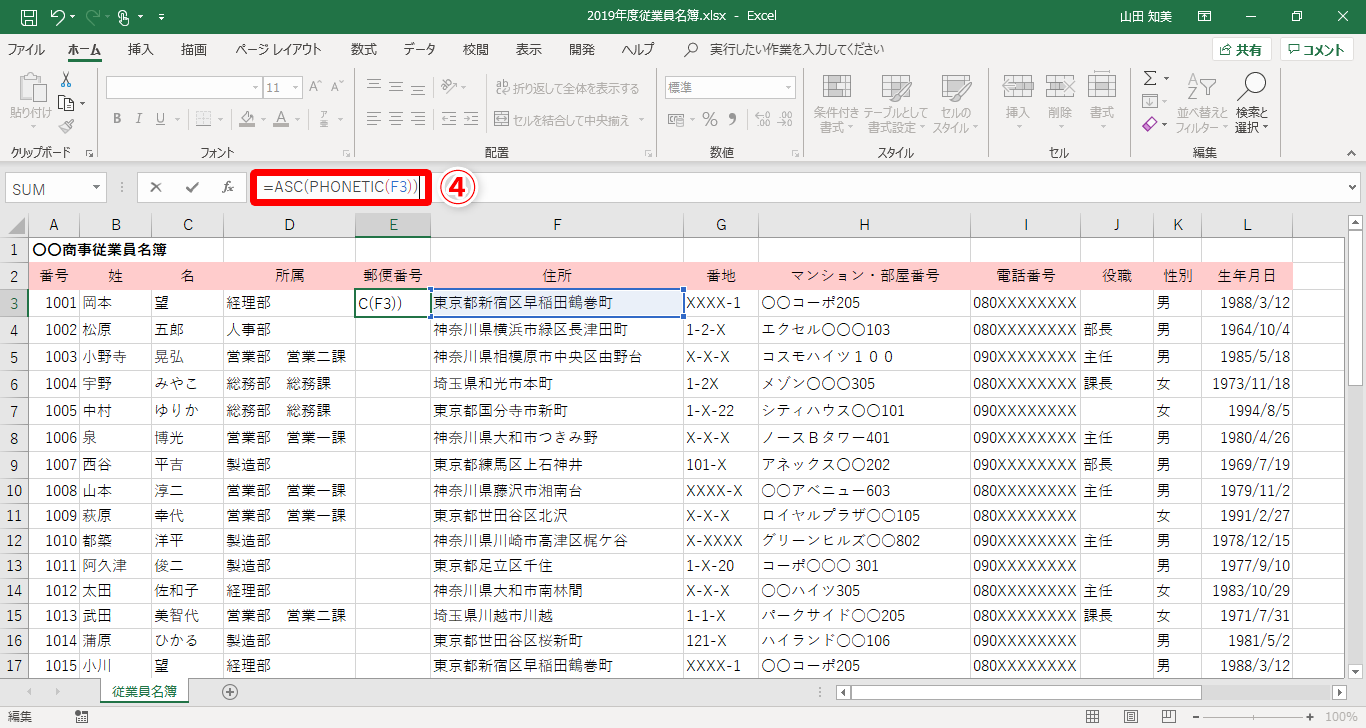
Task: Switch to the データ tab
Action: pos(420,49)
